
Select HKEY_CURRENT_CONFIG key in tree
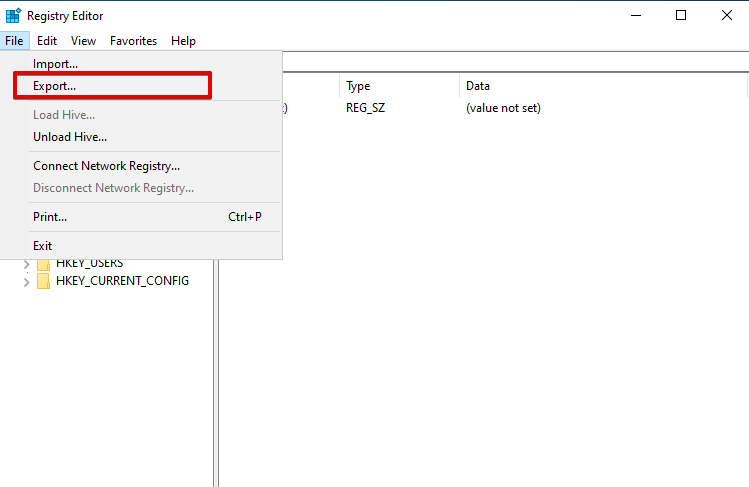[x=122, y=281]
